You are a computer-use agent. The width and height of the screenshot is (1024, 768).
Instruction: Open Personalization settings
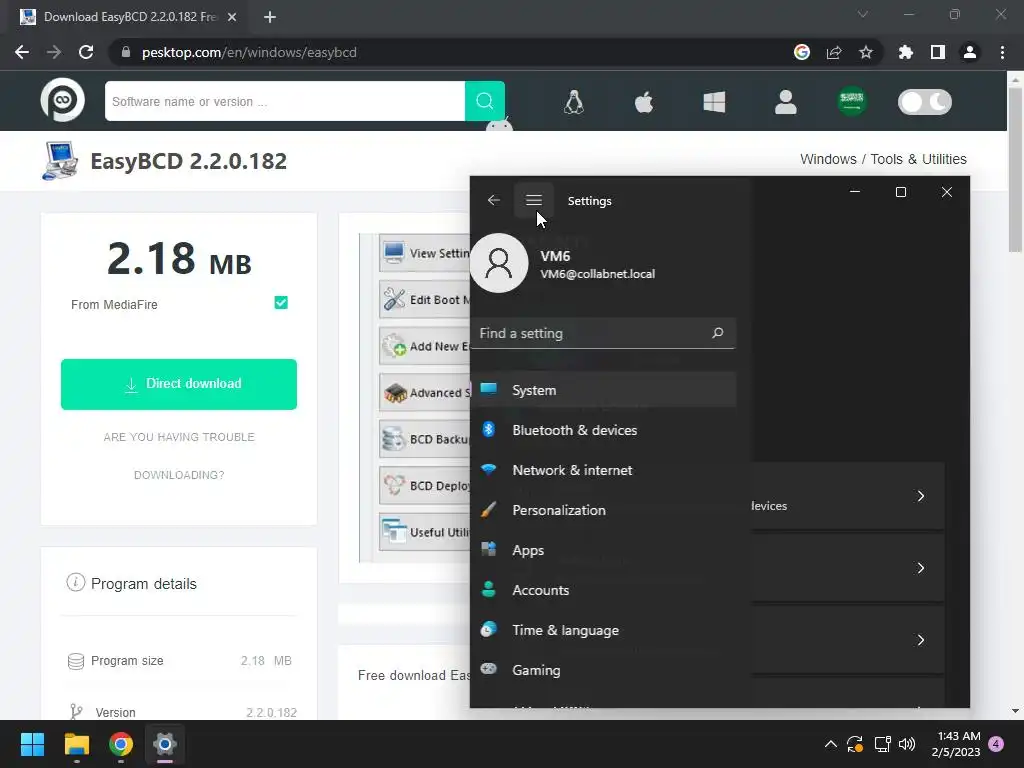pos(604,510)
